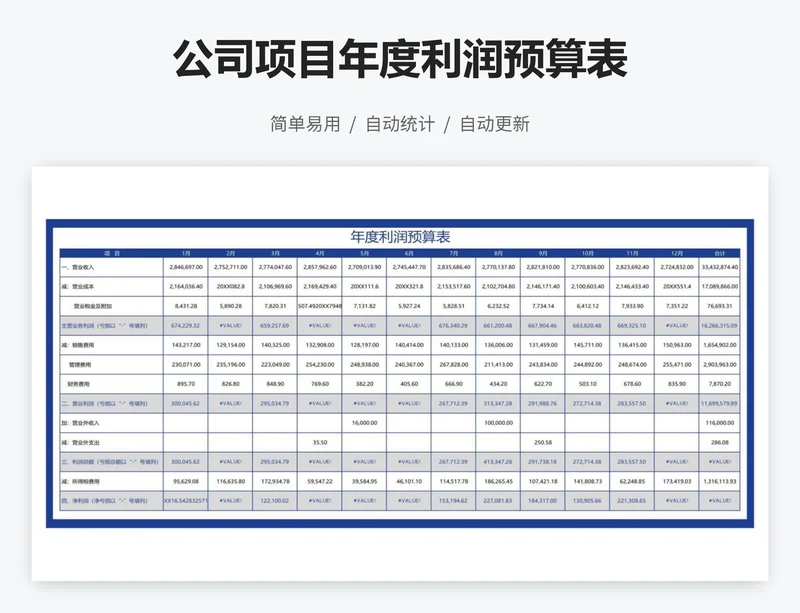The width and height of the screenshot is (800, 613).
Task: Click cell with value 2,846,697.00
Action: click(x=186, y=267)
